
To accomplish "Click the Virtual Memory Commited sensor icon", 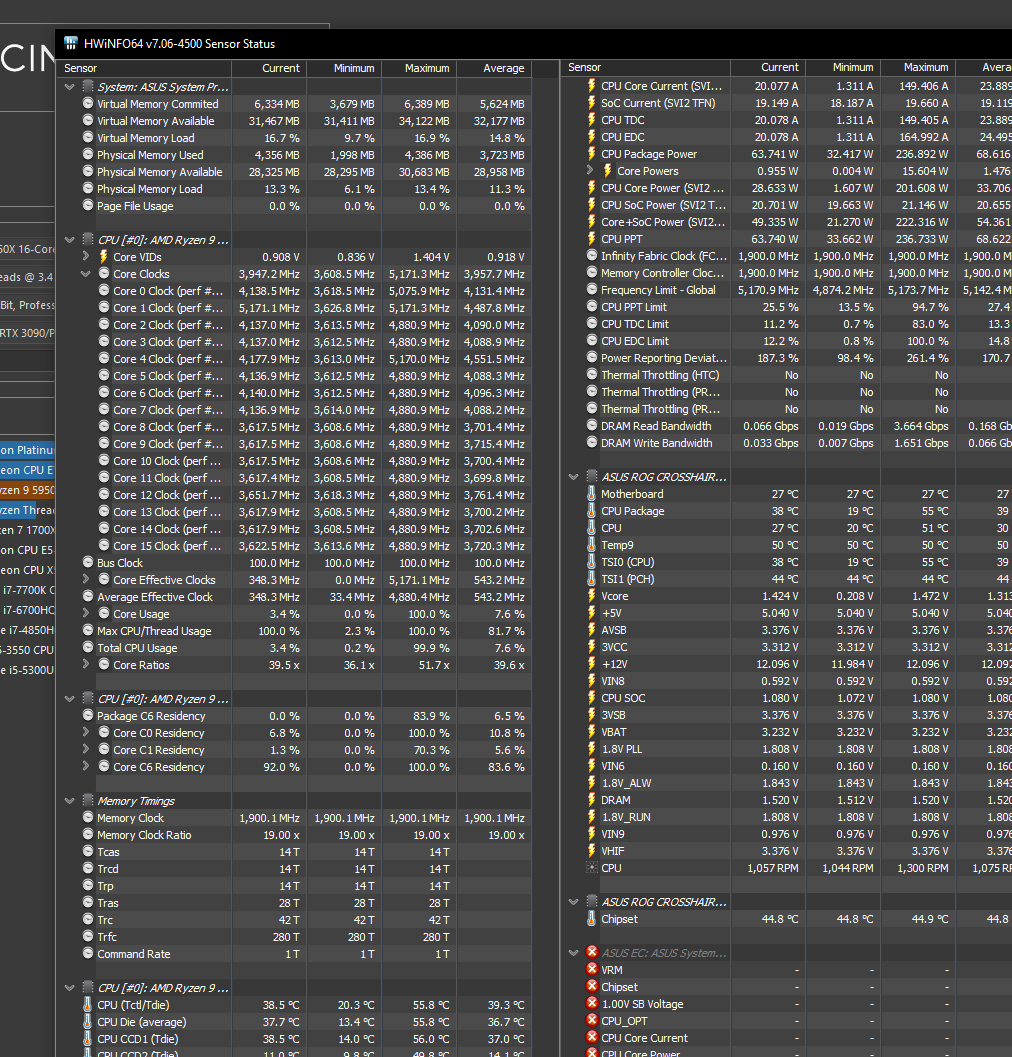I will click(88, 103).
